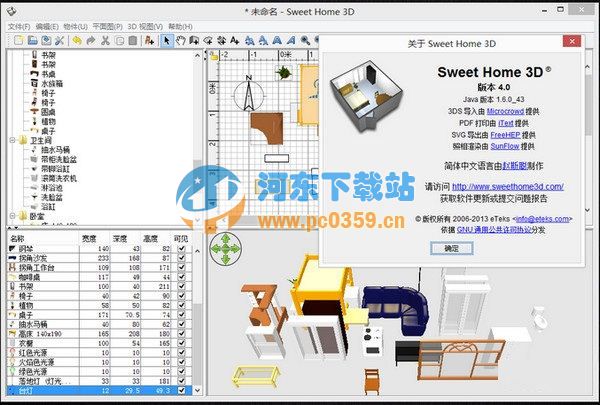Activate the Create dimensions tool
The height and width of the screenshot is (405, 600).
pos(221,40)
